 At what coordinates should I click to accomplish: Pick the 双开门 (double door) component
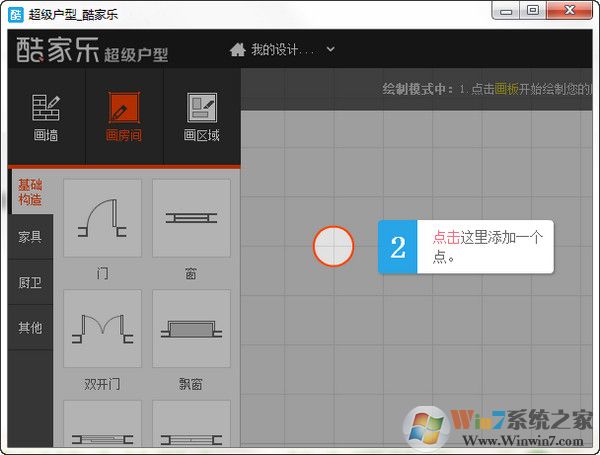103,329
